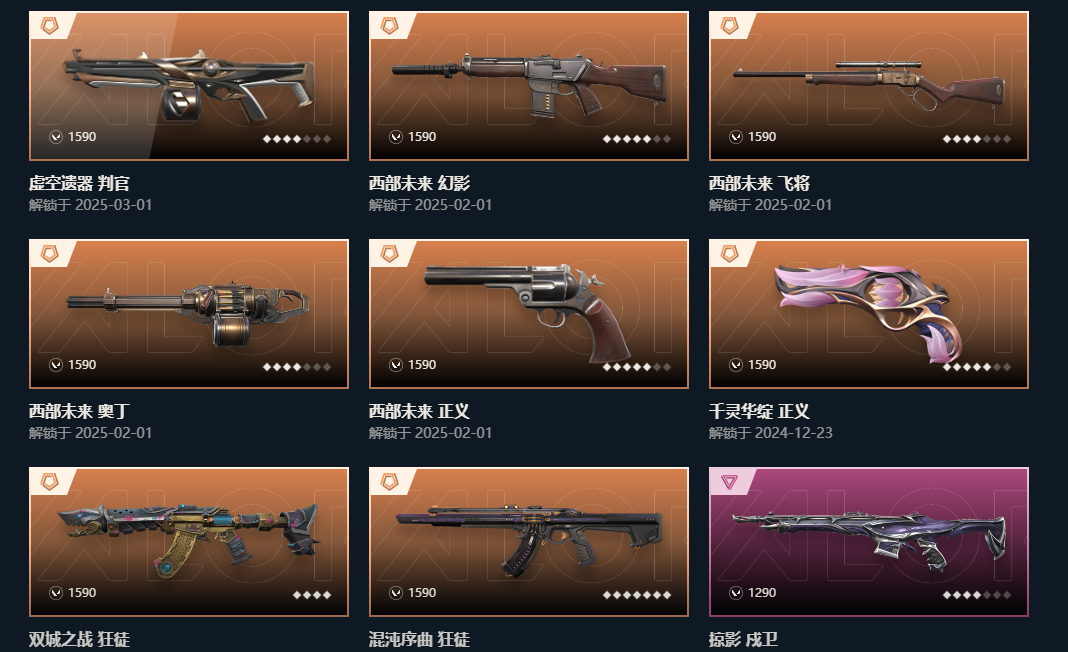
Task: Click the pink tier badge on 掠影 戍卫 card
Action: click(729, 482)
